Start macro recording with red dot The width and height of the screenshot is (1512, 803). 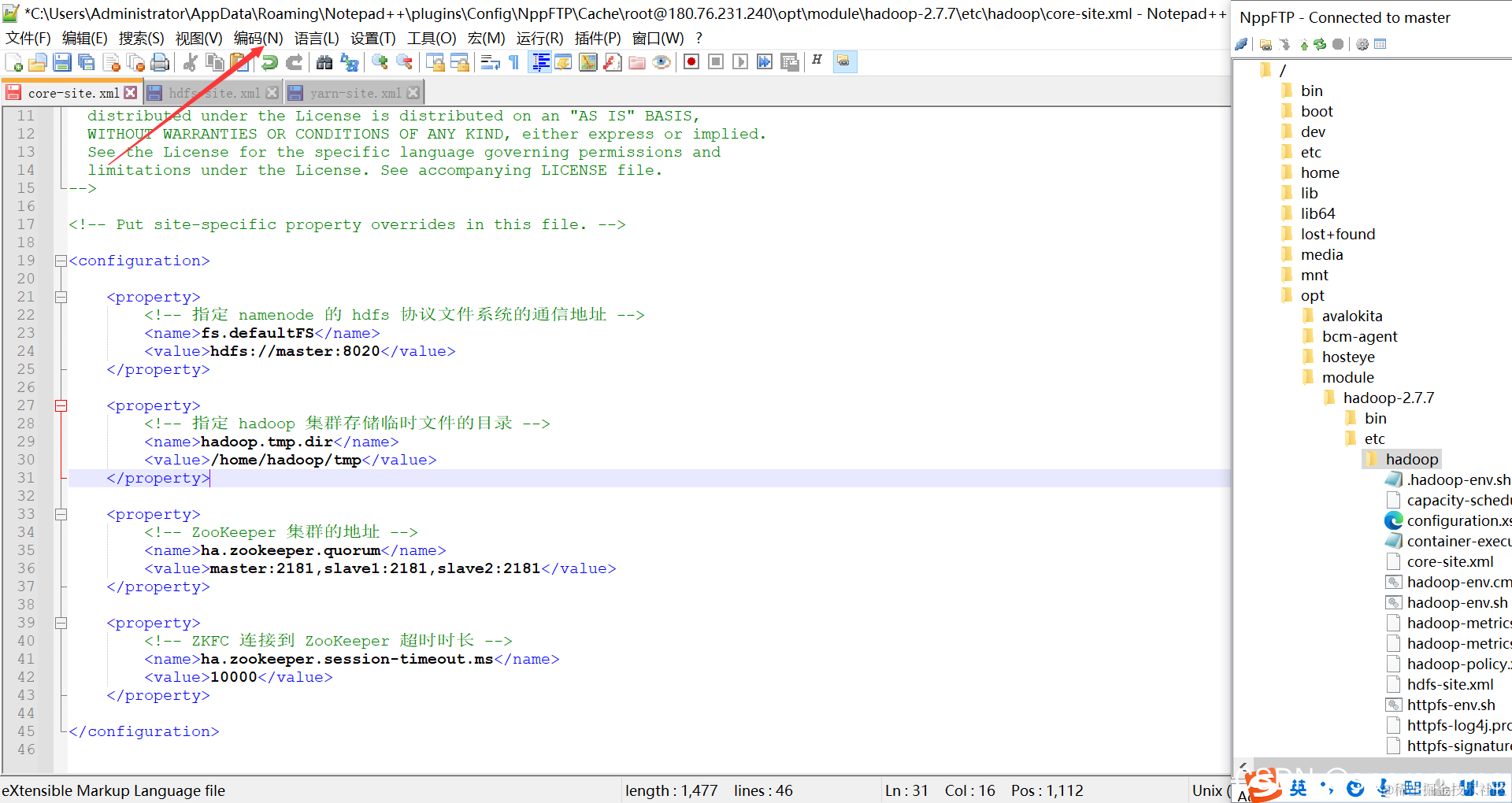[x=691, y=62]
